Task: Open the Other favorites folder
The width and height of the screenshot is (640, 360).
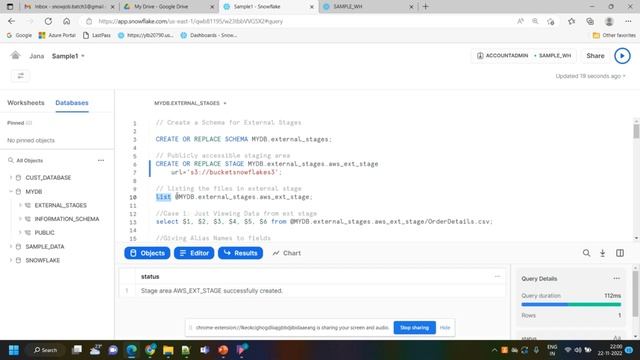Action: click(x=614, y=36)
